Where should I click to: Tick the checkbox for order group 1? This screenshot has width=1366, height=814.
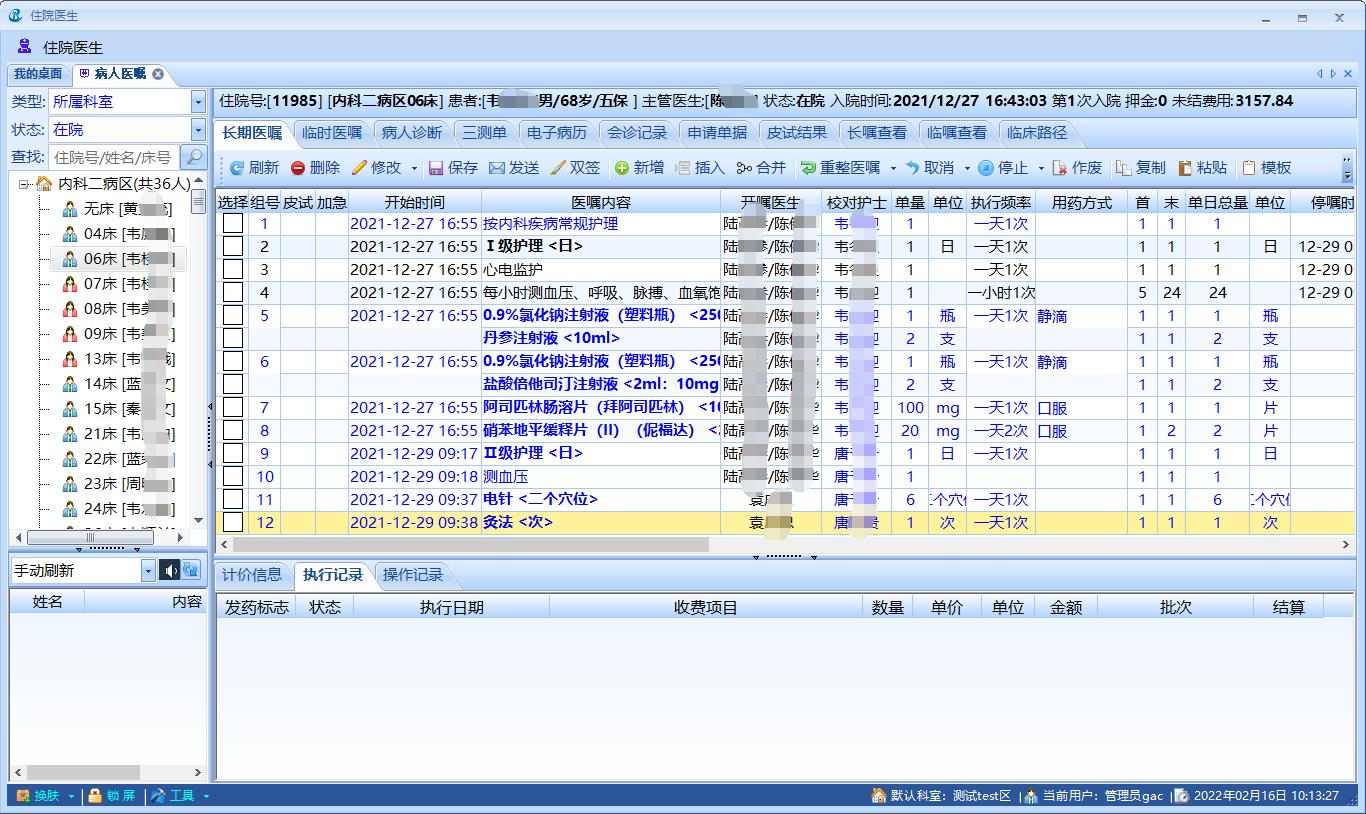click(x=233, y=224)
